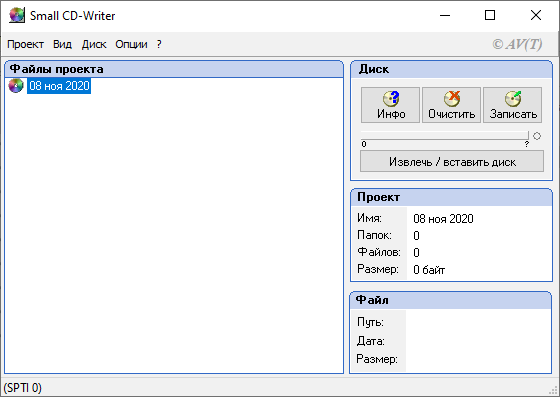
Task: Click the Размер value 0 байт
Action: [x=429, y=270]
